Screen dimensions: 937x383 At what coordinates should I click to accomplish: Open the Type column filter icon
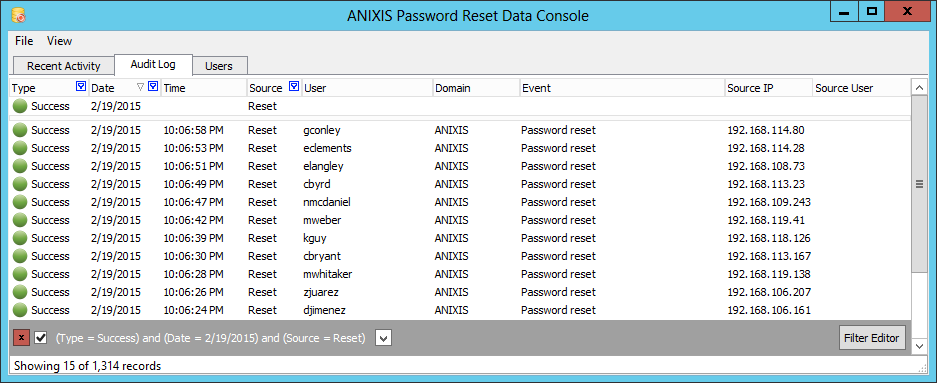[x=81, y=87]
